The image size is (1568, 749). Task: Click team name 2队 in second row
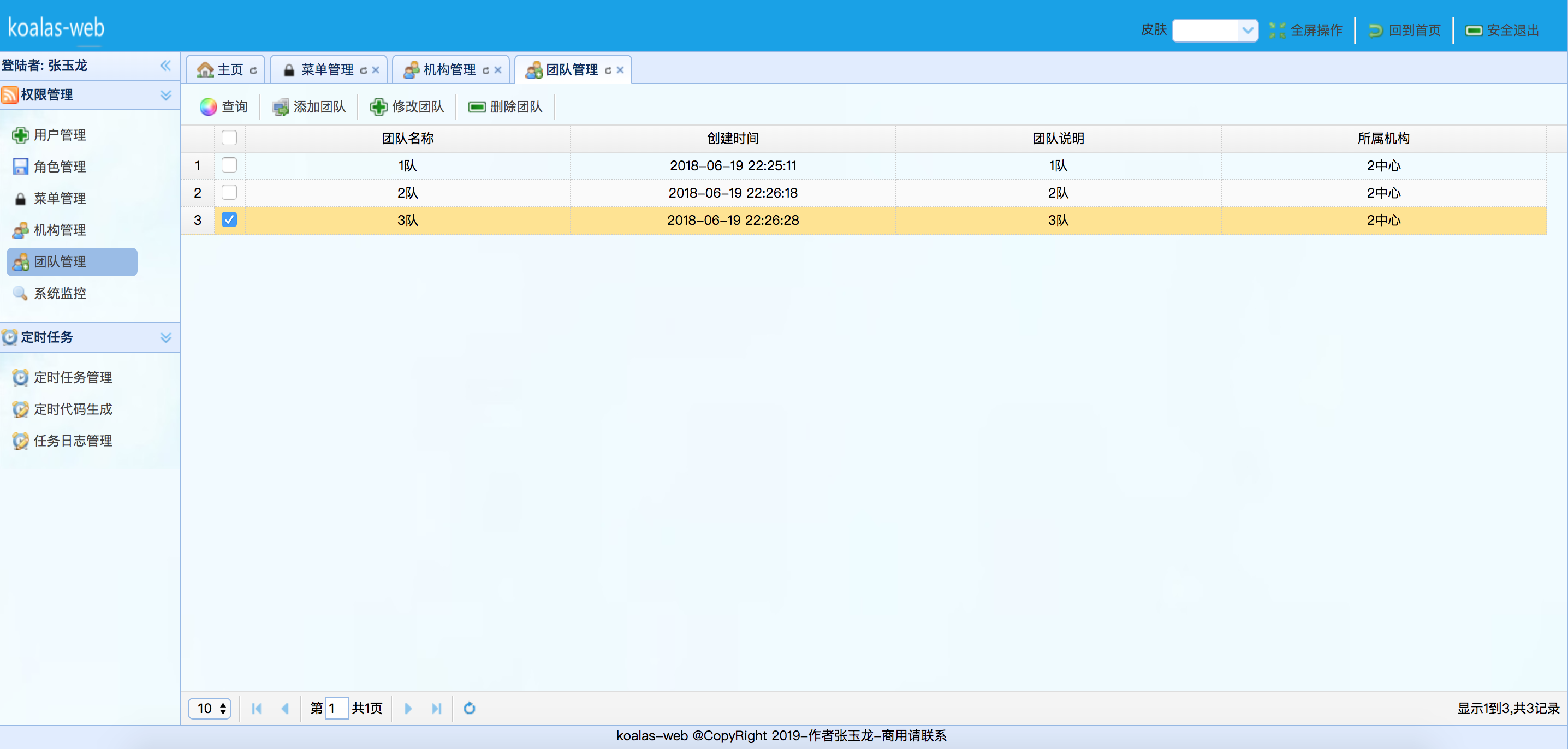(x=408, y=193)
